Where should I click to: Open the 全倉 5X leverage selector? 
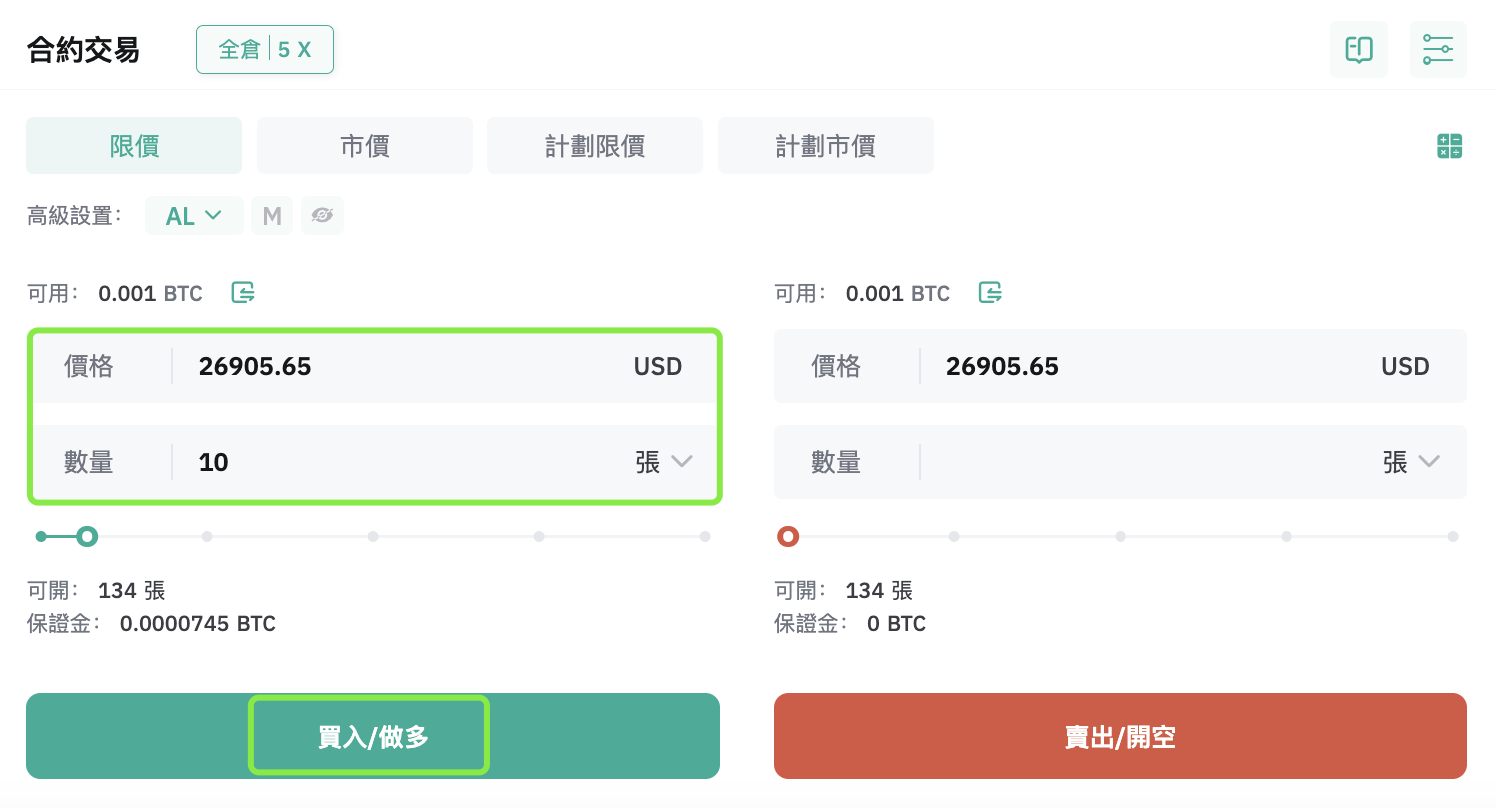tap(265, 49)
